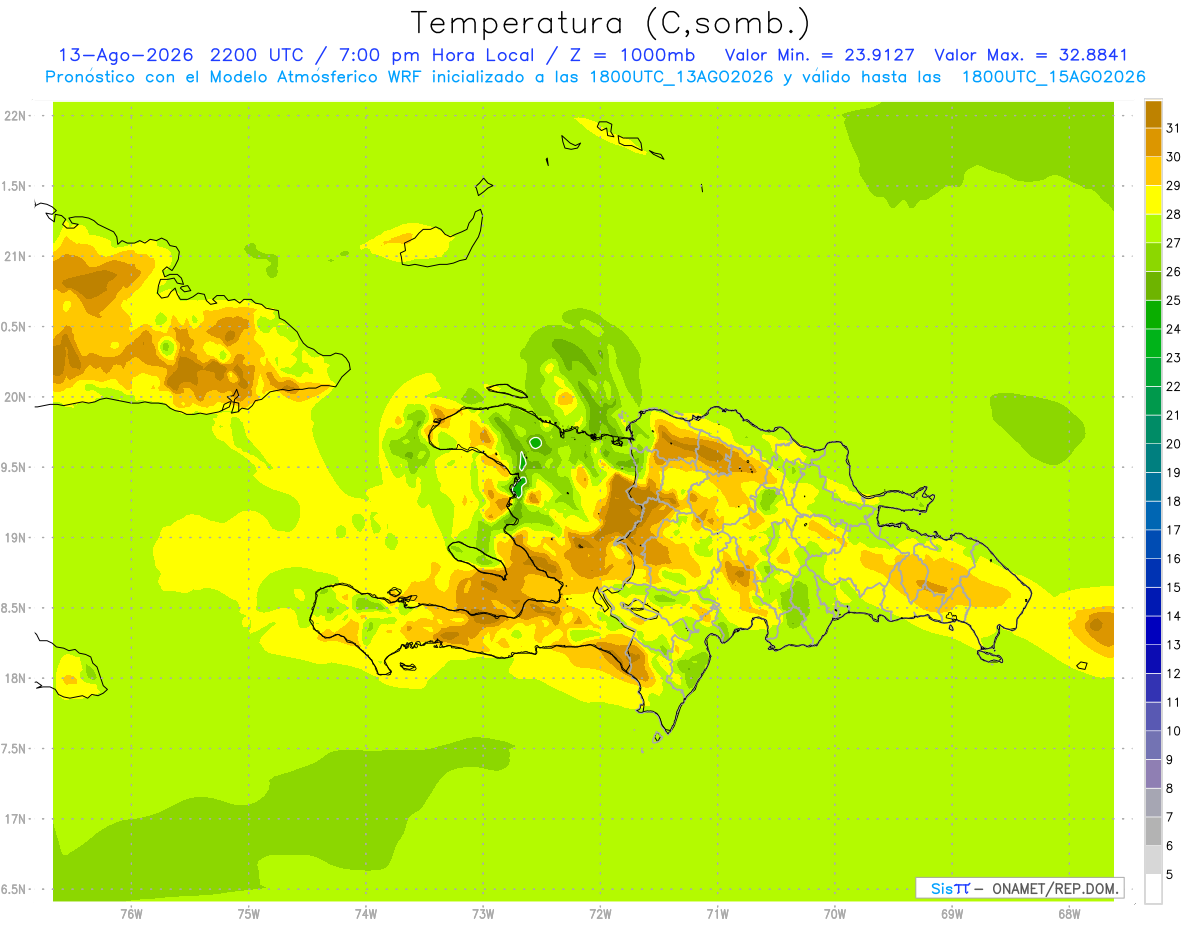Click the colorbar label "20"

(1174, 444)
